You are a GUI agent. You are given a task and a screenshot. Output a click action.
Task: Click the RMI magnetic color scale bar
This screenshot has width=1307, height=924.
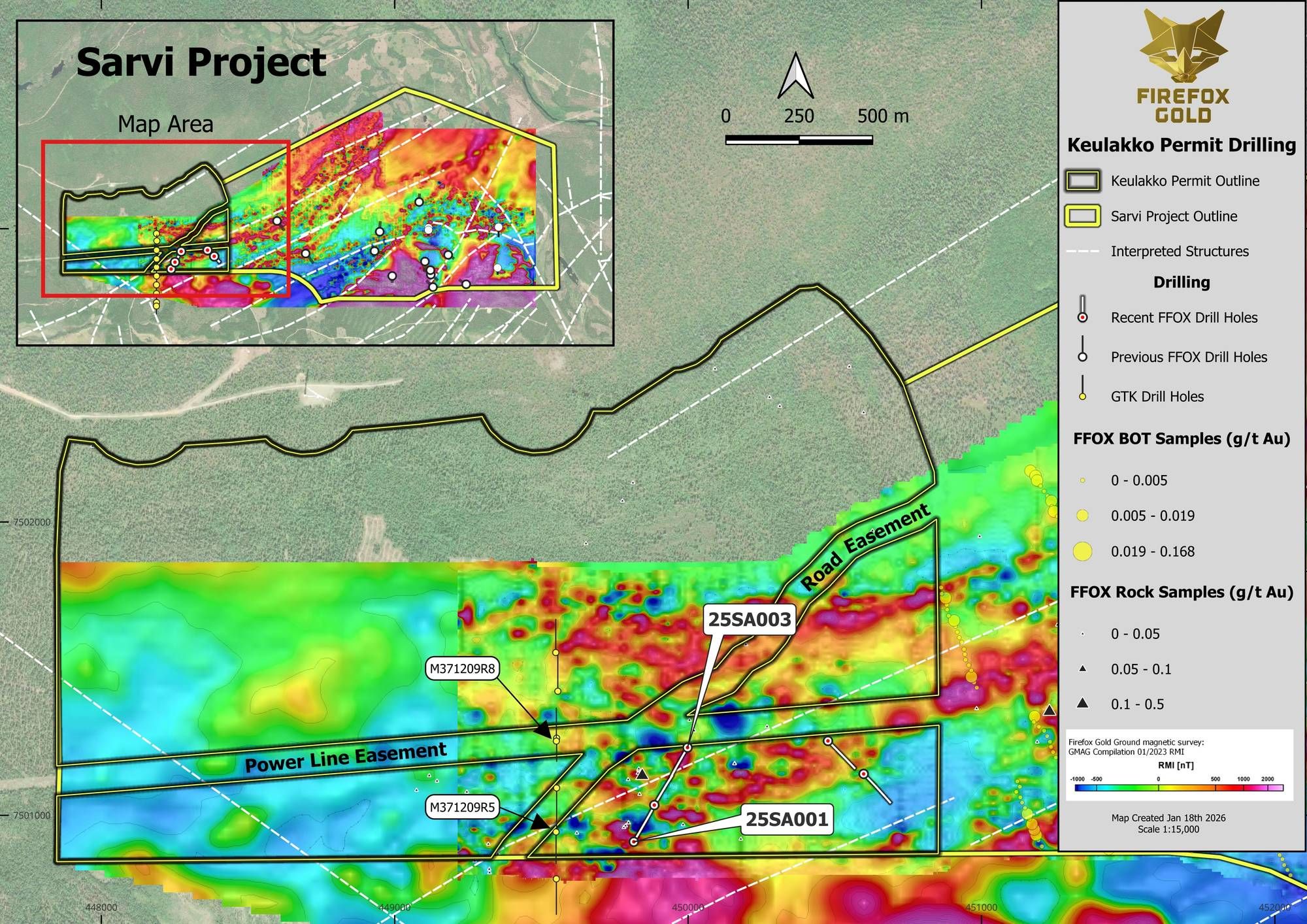tap(1178, 788)
